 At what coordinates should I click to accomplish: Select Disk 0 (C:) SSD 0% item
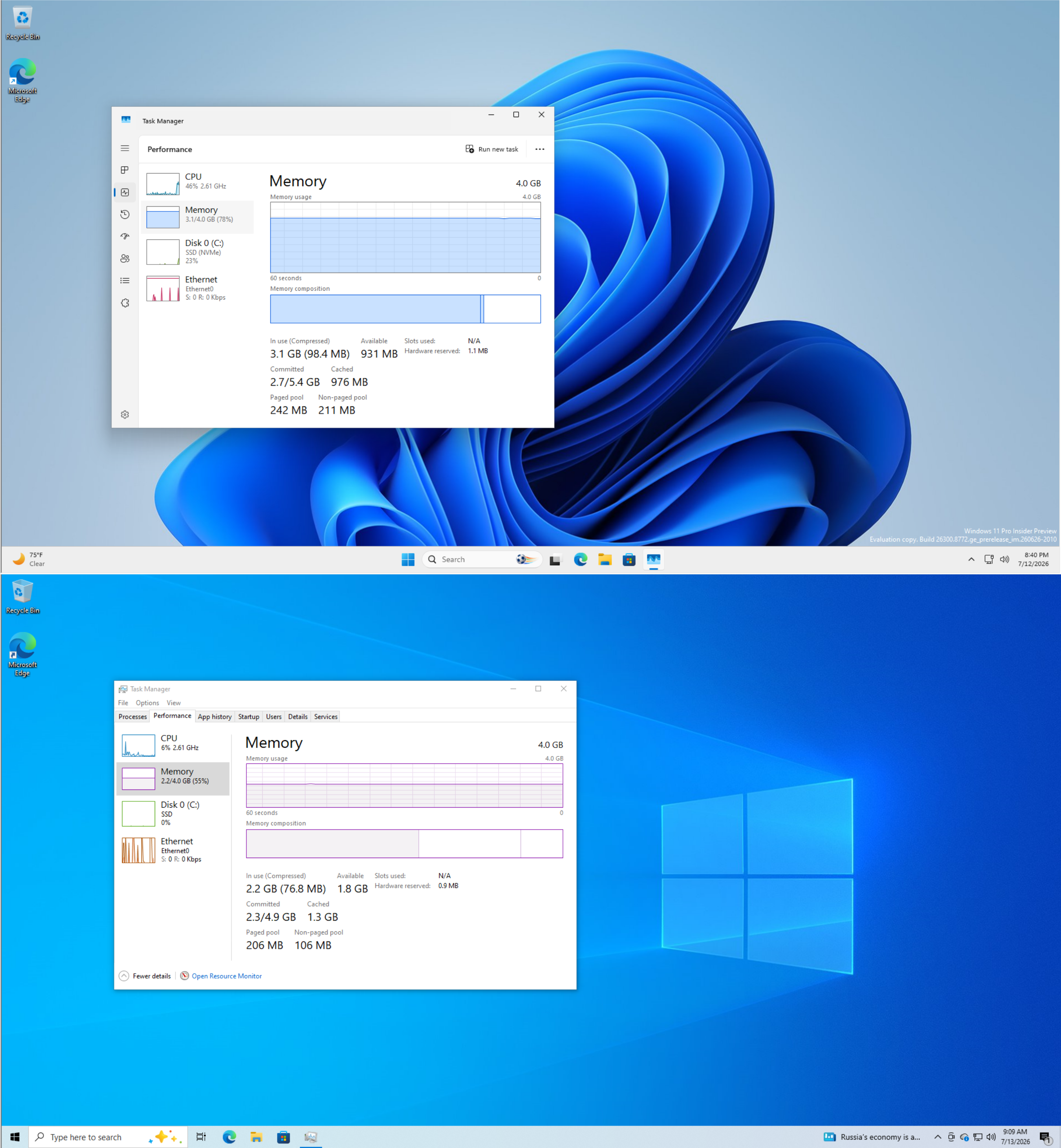(173, 813)
